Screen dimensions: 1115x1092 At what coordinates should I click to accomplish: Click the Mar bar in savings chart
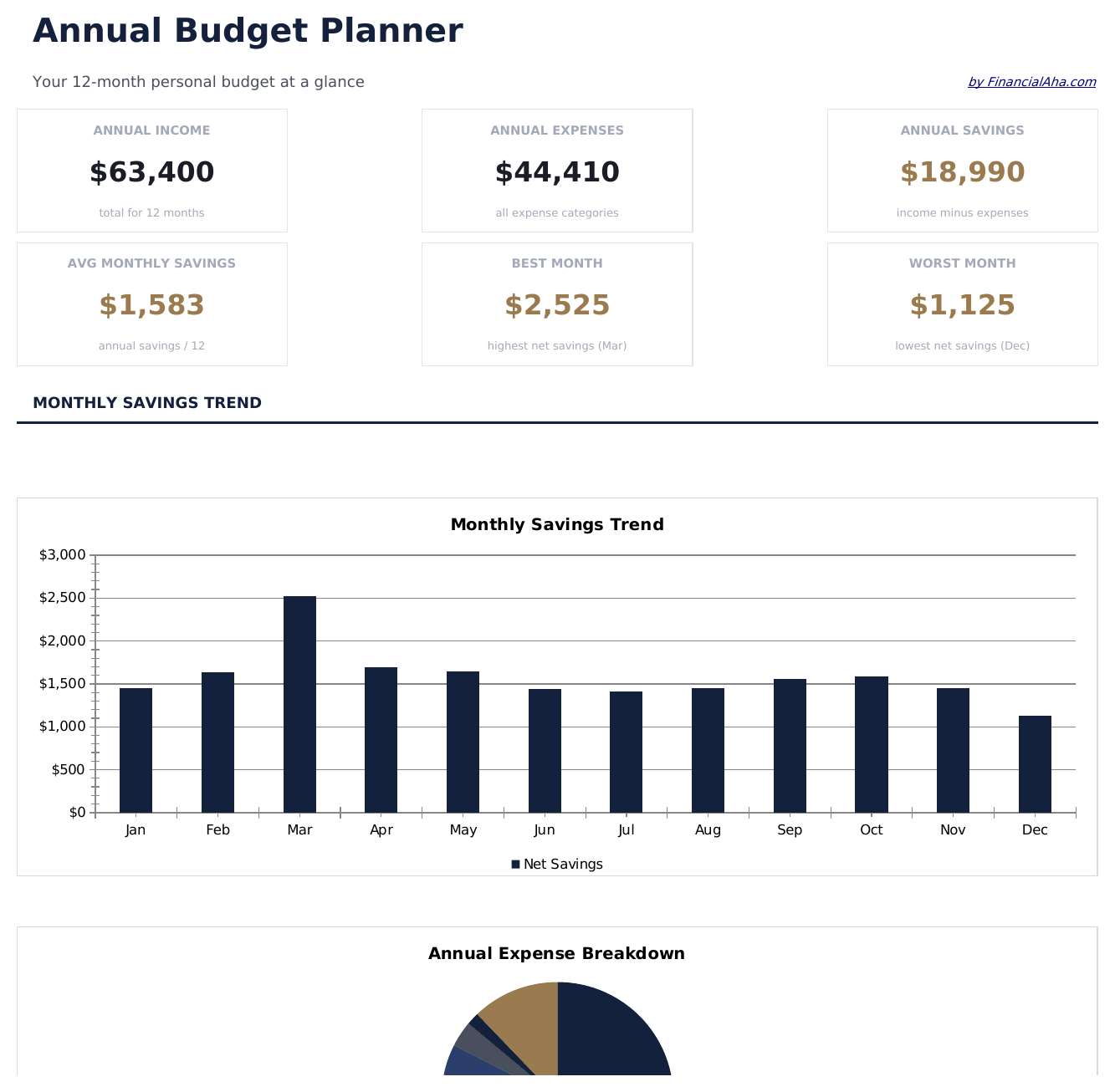click(x=299, y=704)
